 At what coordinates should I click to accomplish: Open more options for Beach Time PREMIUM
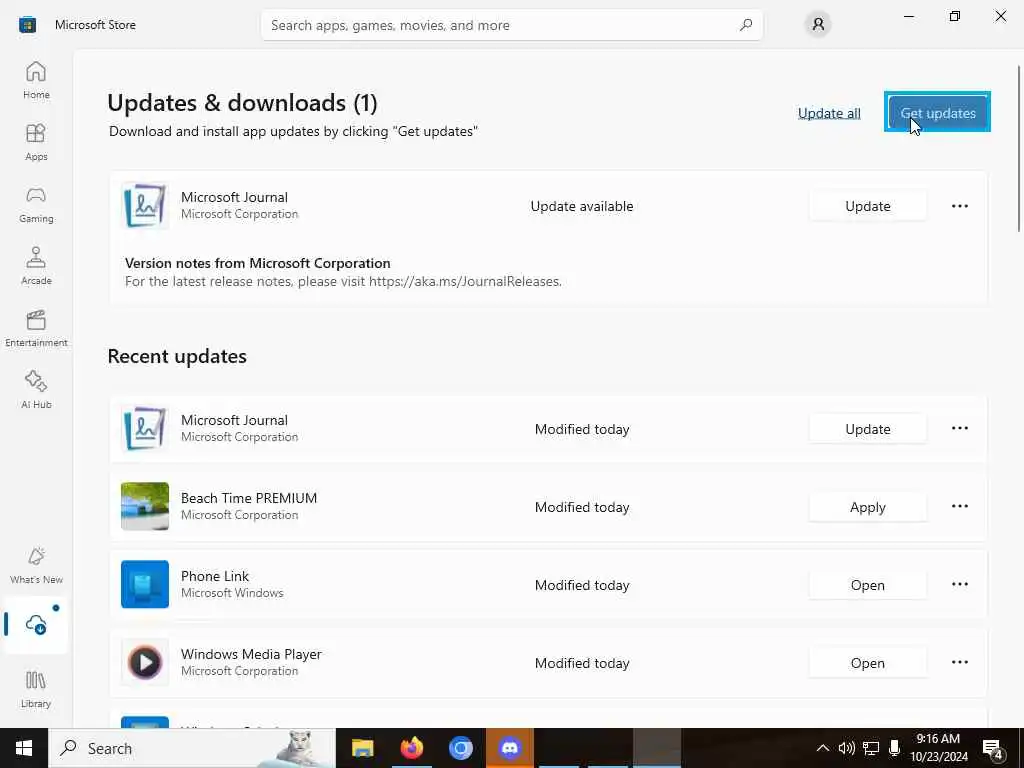(959, 506)
